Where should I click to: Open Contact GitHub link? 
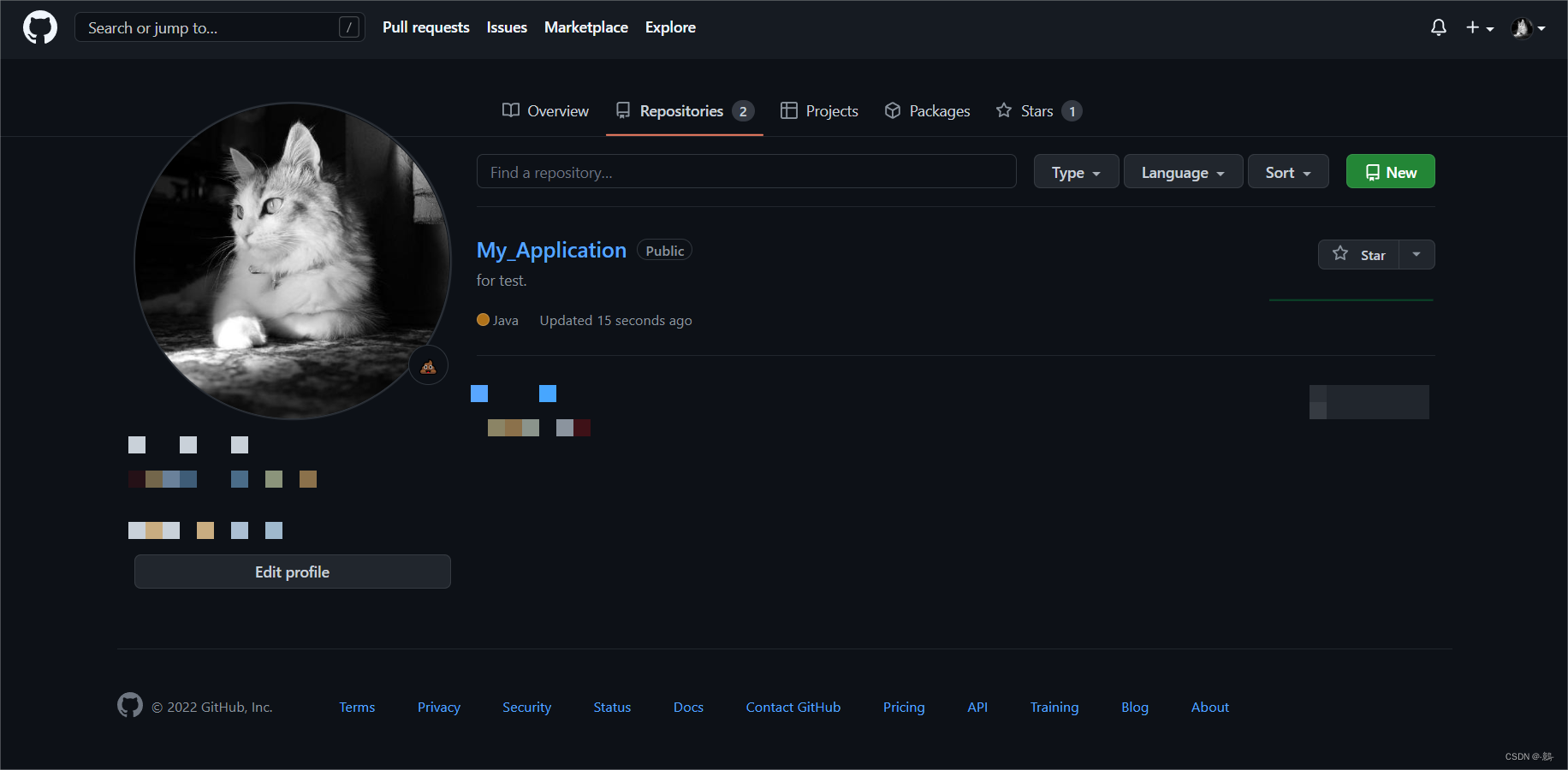(793, 708)
